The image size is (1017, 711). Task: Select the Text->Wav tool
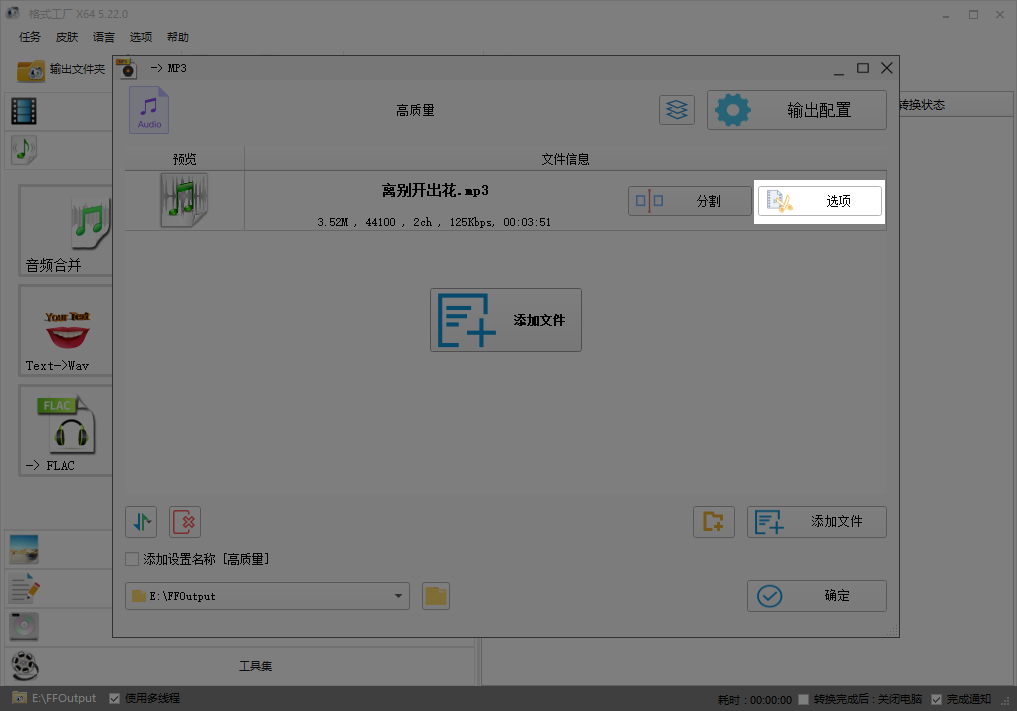[66, 331]
